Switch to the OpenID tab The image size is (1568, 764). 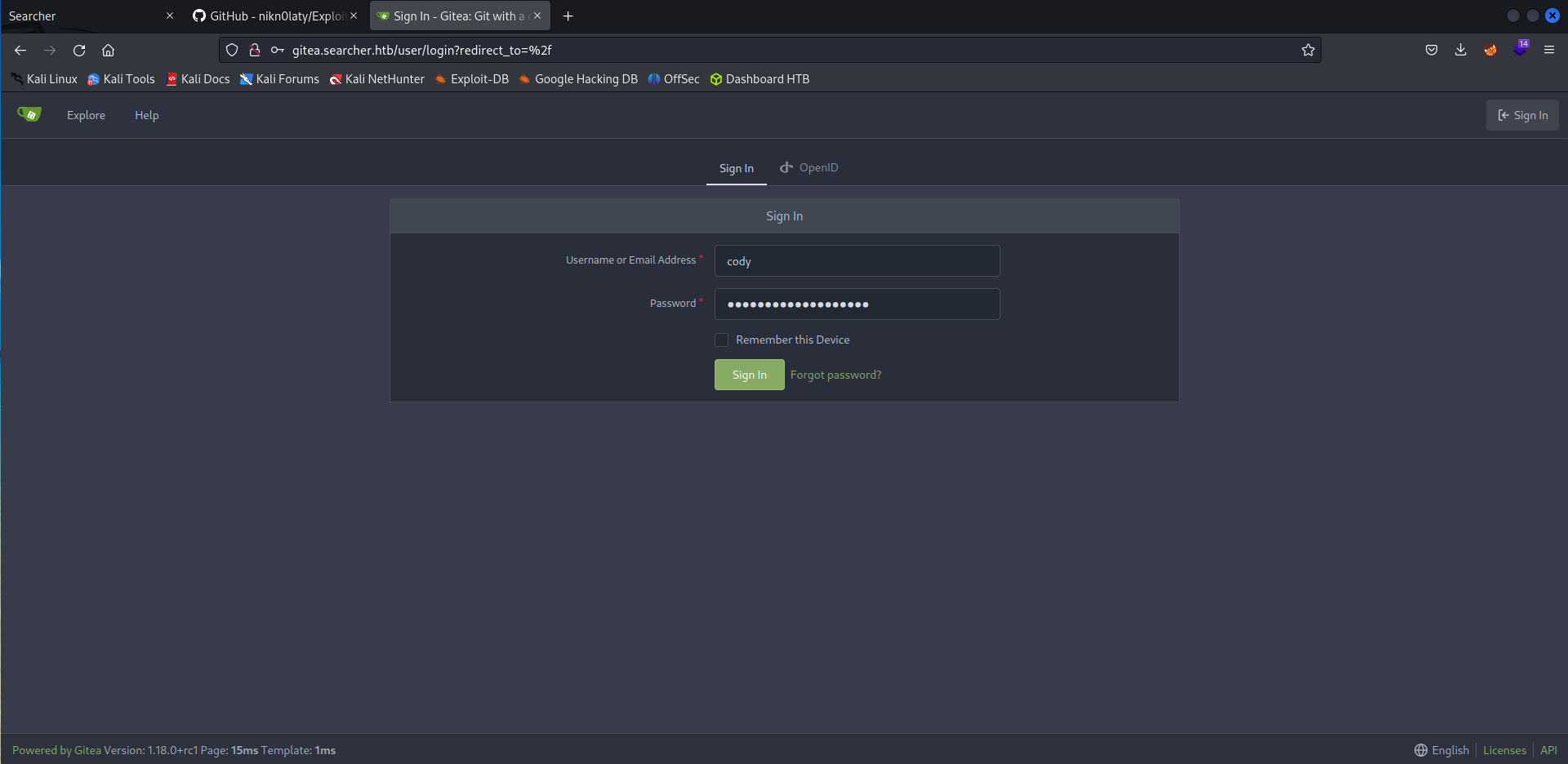click(808, 168)
